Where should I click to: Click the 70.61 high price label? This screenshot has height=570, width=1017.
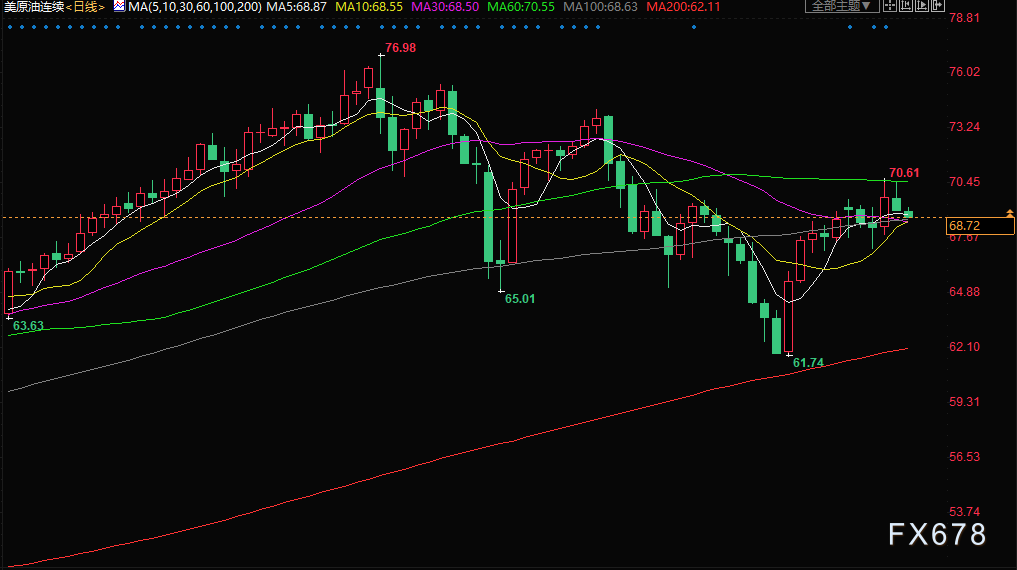(x=904, y=173)
